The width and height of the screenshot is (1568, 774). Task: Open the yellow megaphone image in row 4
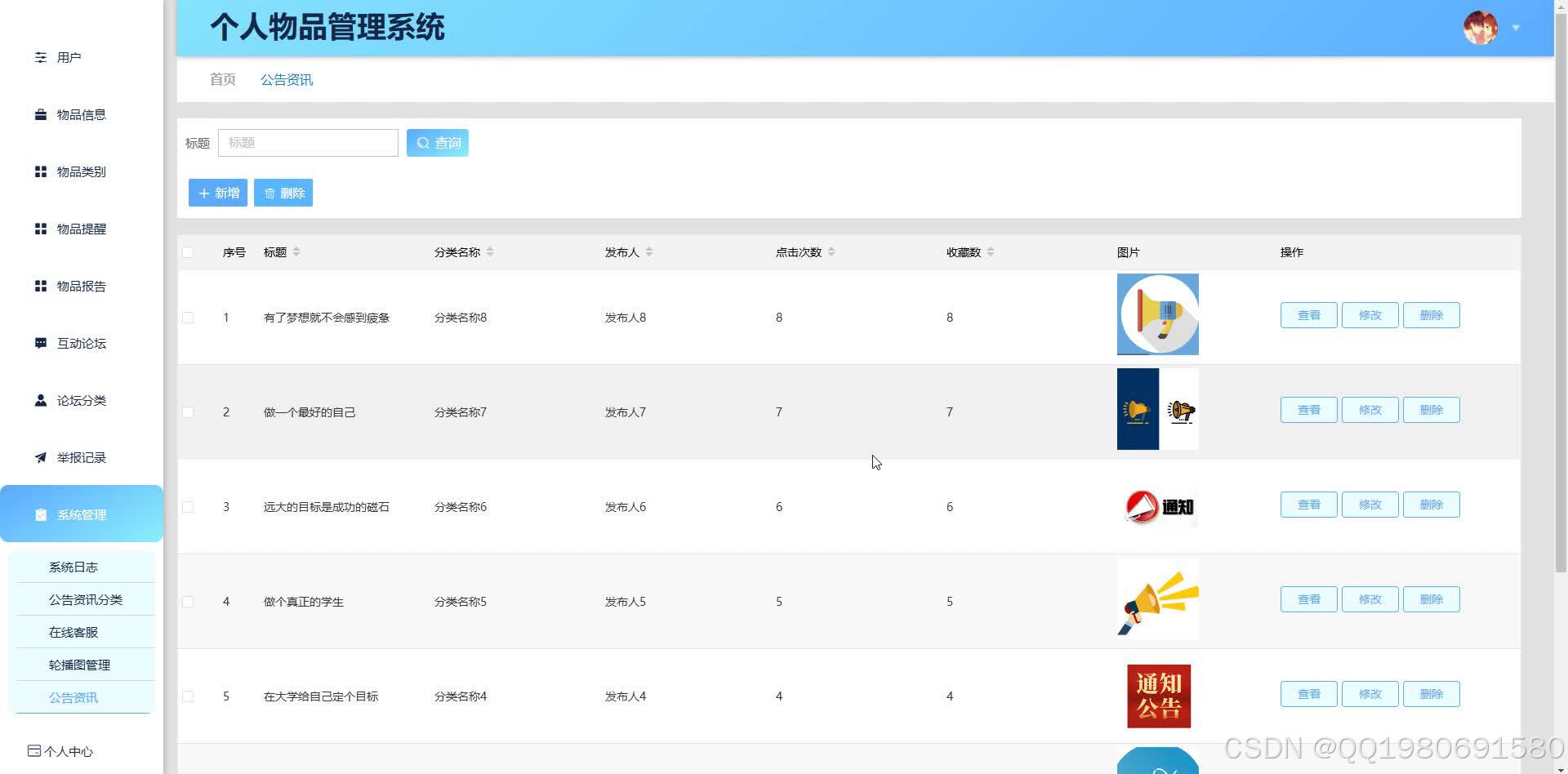pos(1157,598)
